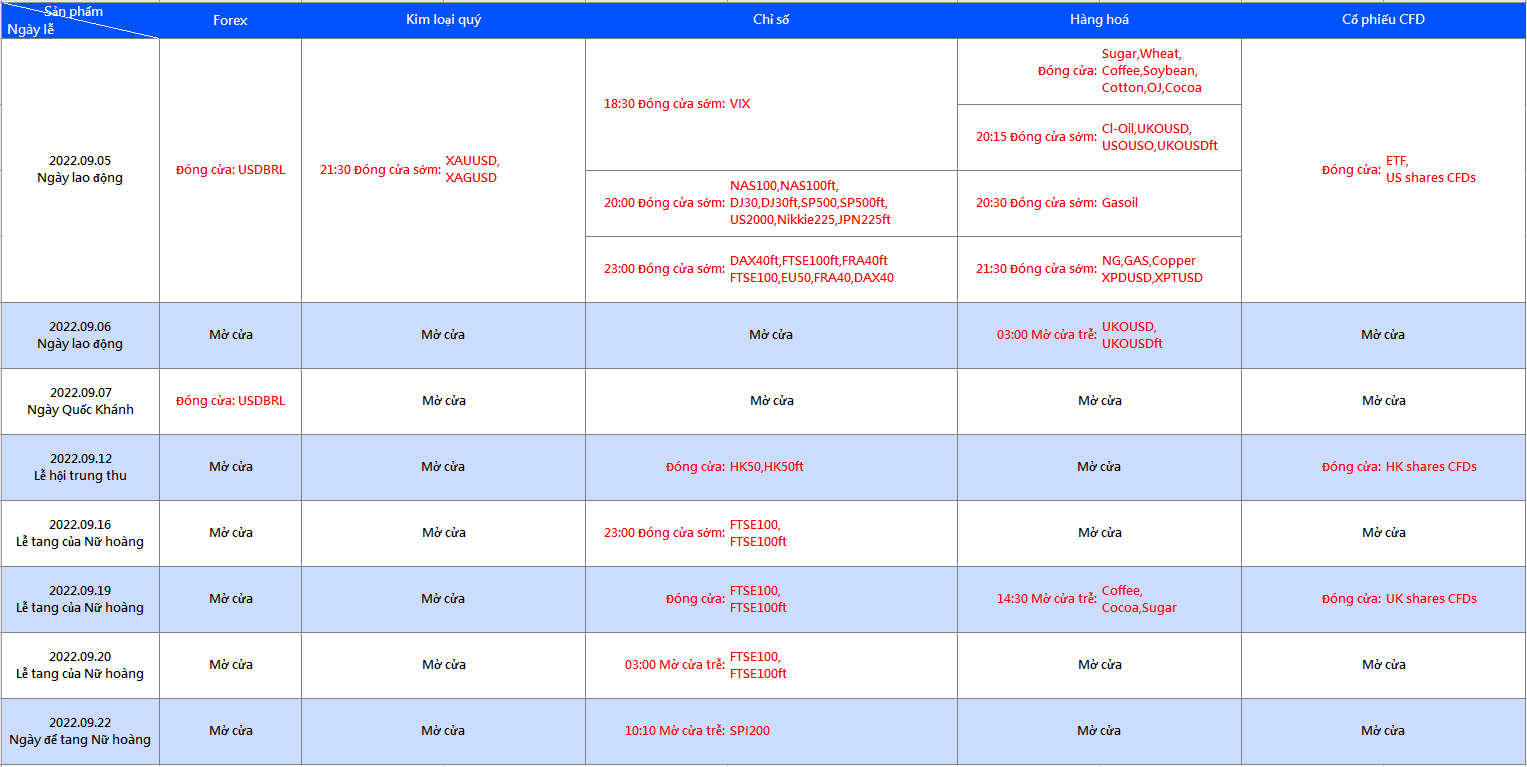Select the Đóng cửa ETF, US shares CFDs cell

click(x=1383, y=170)
